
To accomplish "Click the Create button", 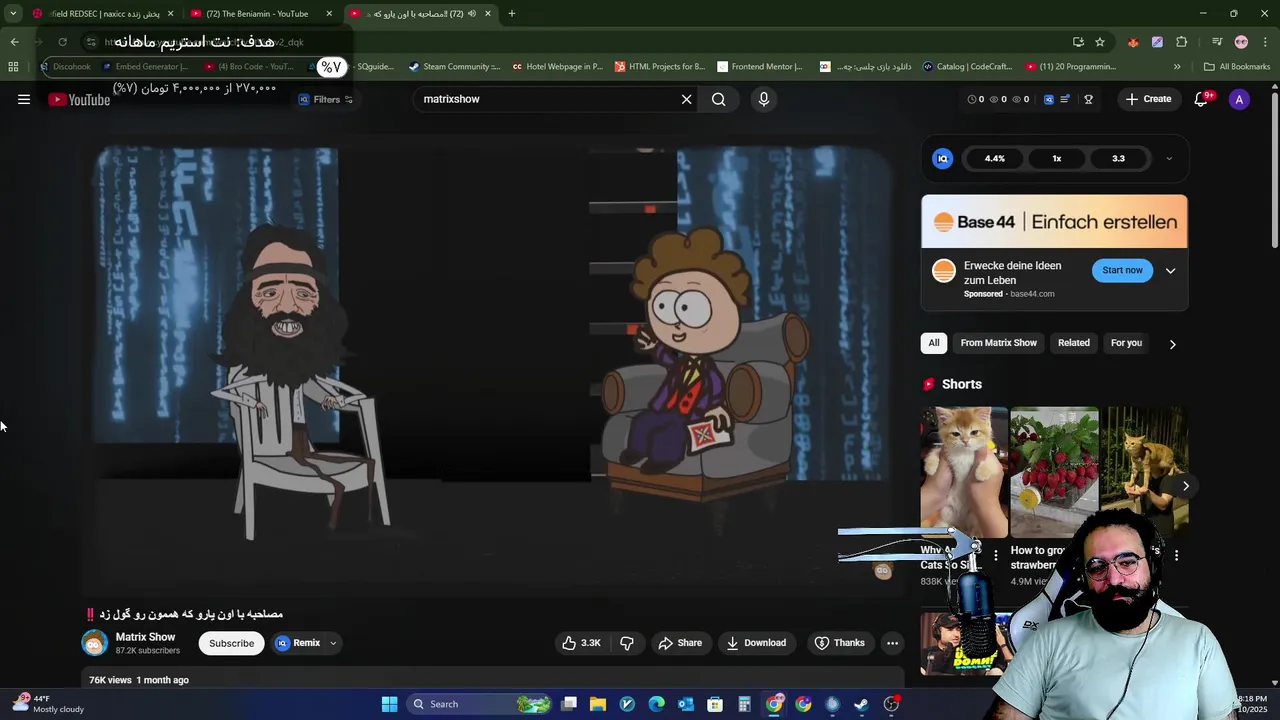I will click(x=1148, y=99).
